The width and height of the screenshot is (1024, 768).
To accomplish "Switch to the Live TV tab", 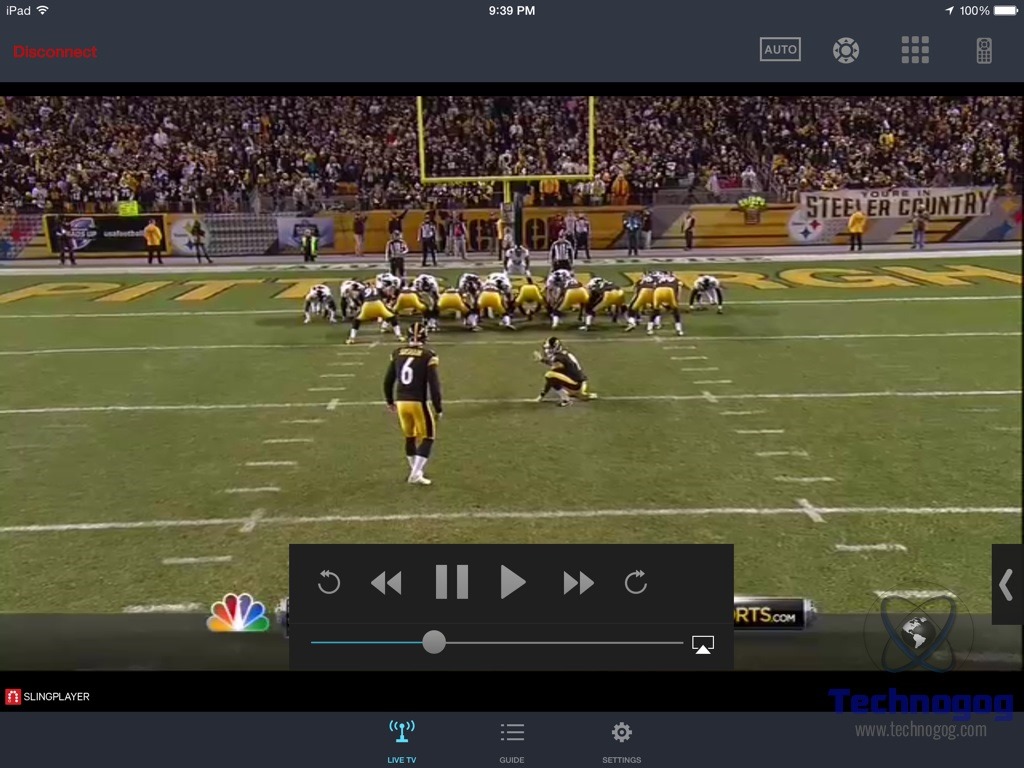I will (402, 741).
